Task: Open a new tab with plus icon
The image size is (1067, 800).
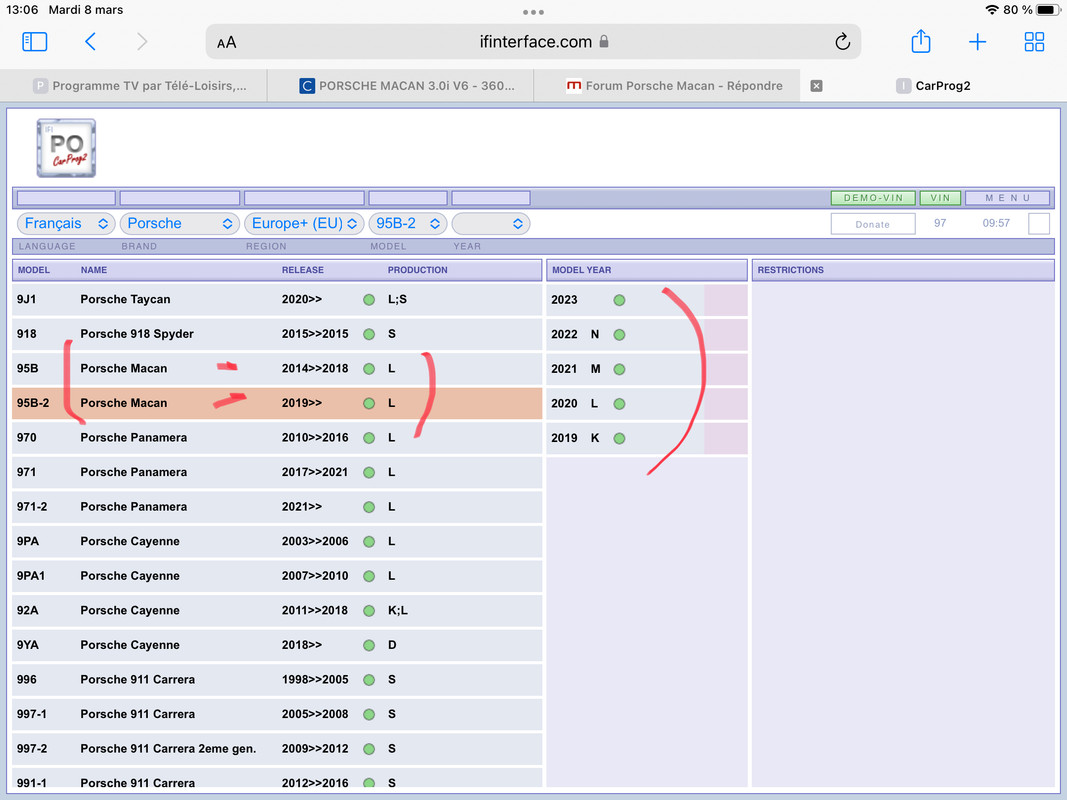Action: coord(977,42)
